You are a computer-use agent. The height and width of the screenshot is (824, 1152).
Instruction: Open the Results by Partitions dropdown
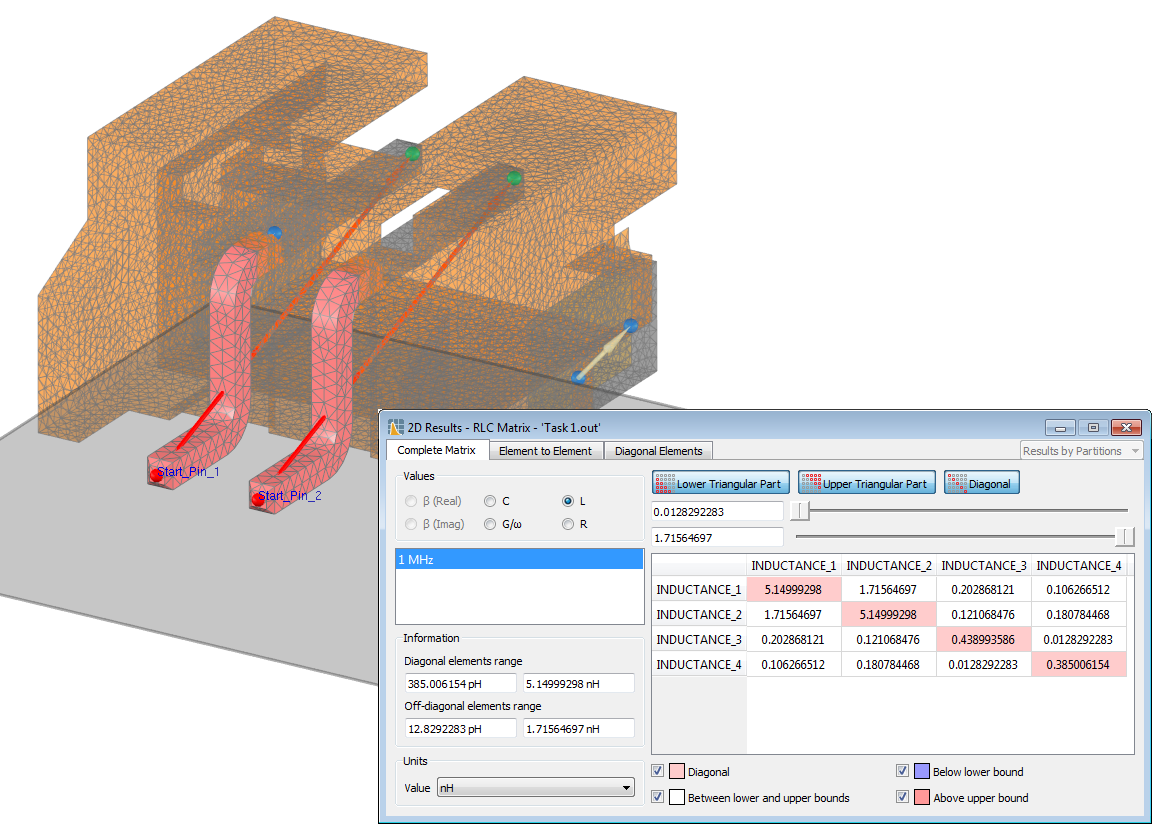[1080, 451]
